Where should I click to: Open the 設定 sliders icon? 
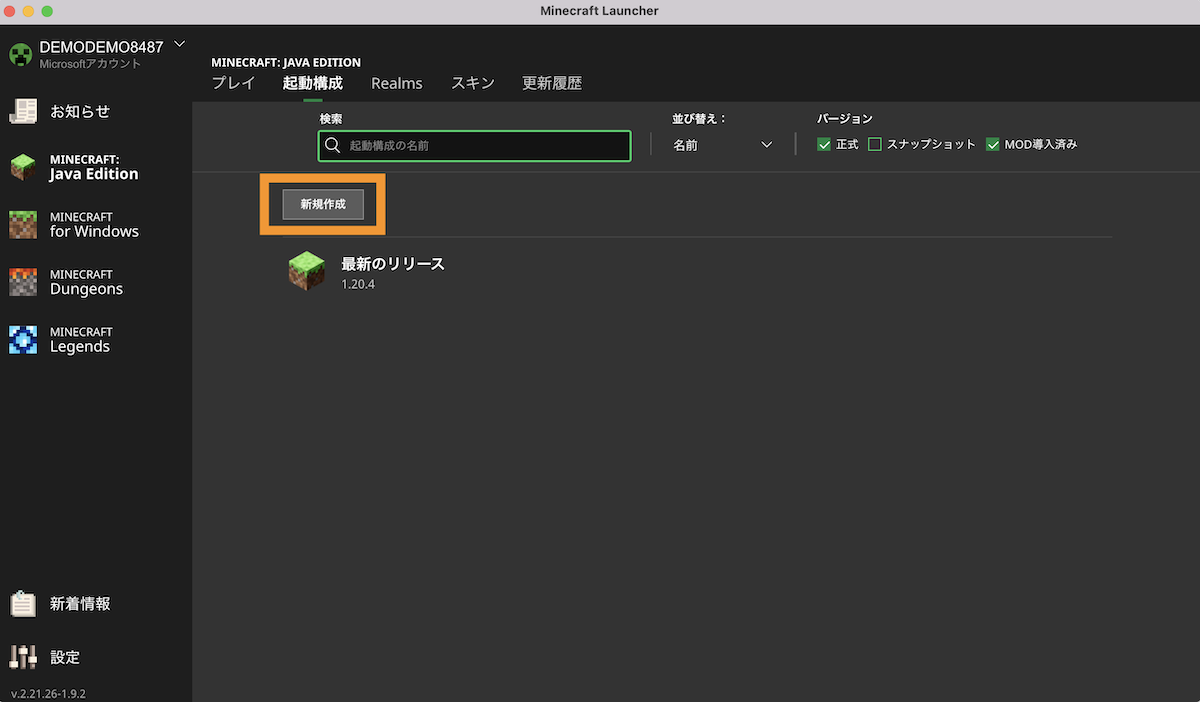(23, 657)
